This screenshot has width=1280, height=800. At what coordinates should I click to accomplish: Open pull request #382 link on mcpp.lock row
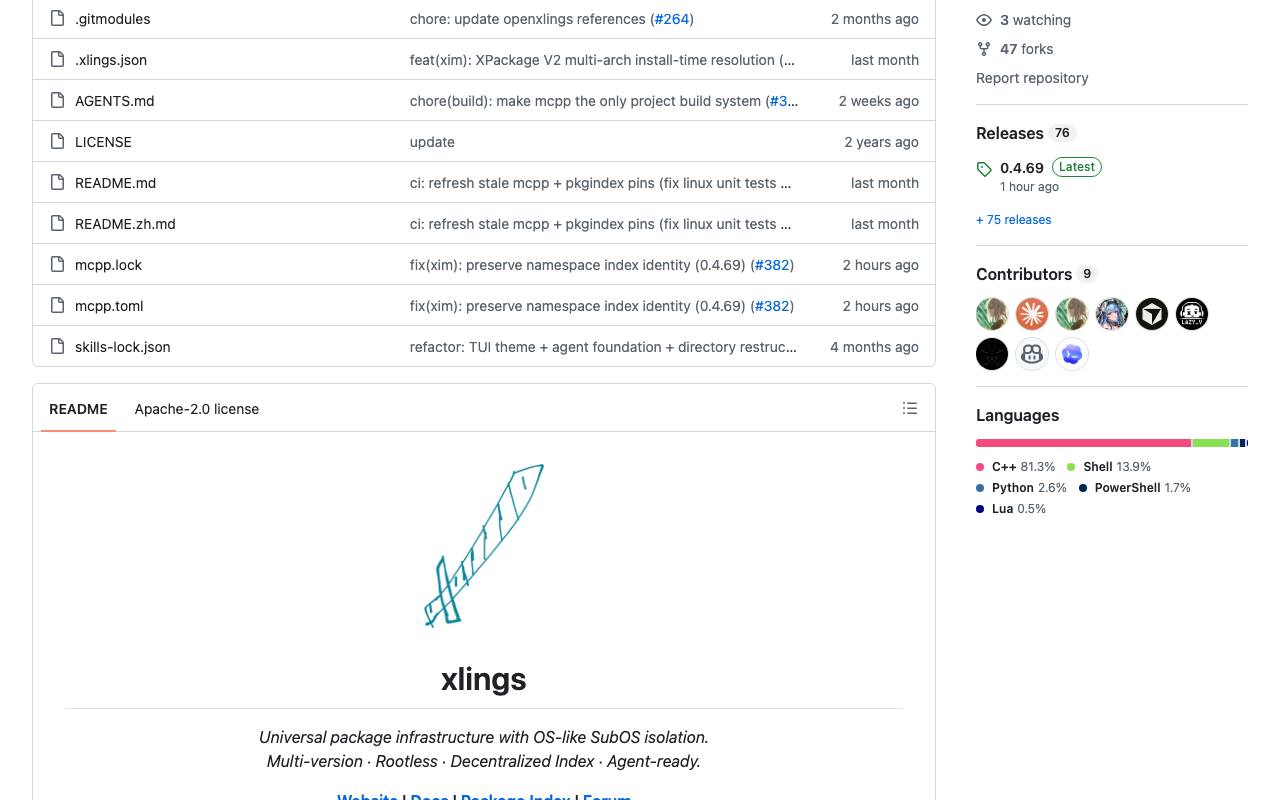(772, 265)
